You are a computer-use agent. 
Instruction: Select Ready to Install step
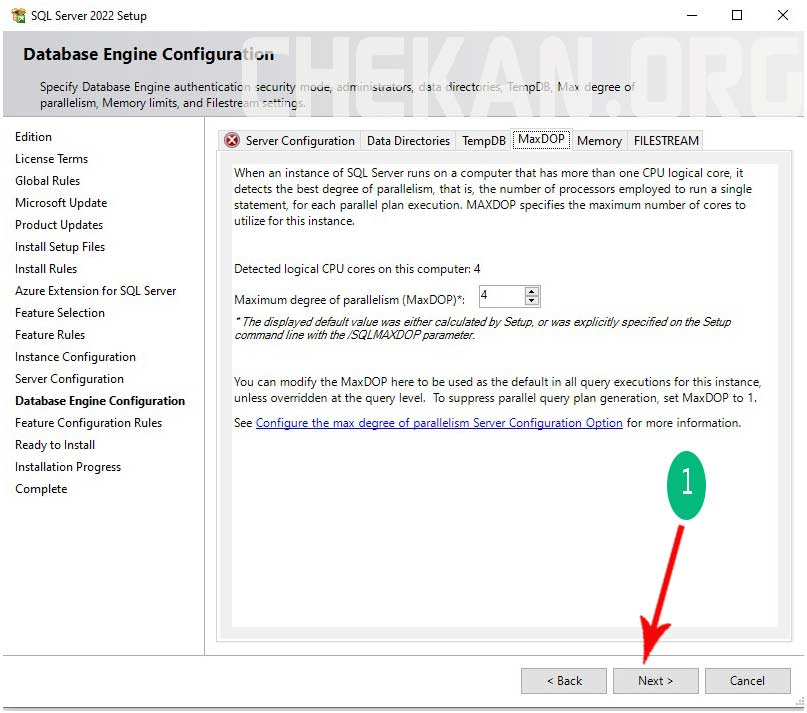tap(55, 445)
